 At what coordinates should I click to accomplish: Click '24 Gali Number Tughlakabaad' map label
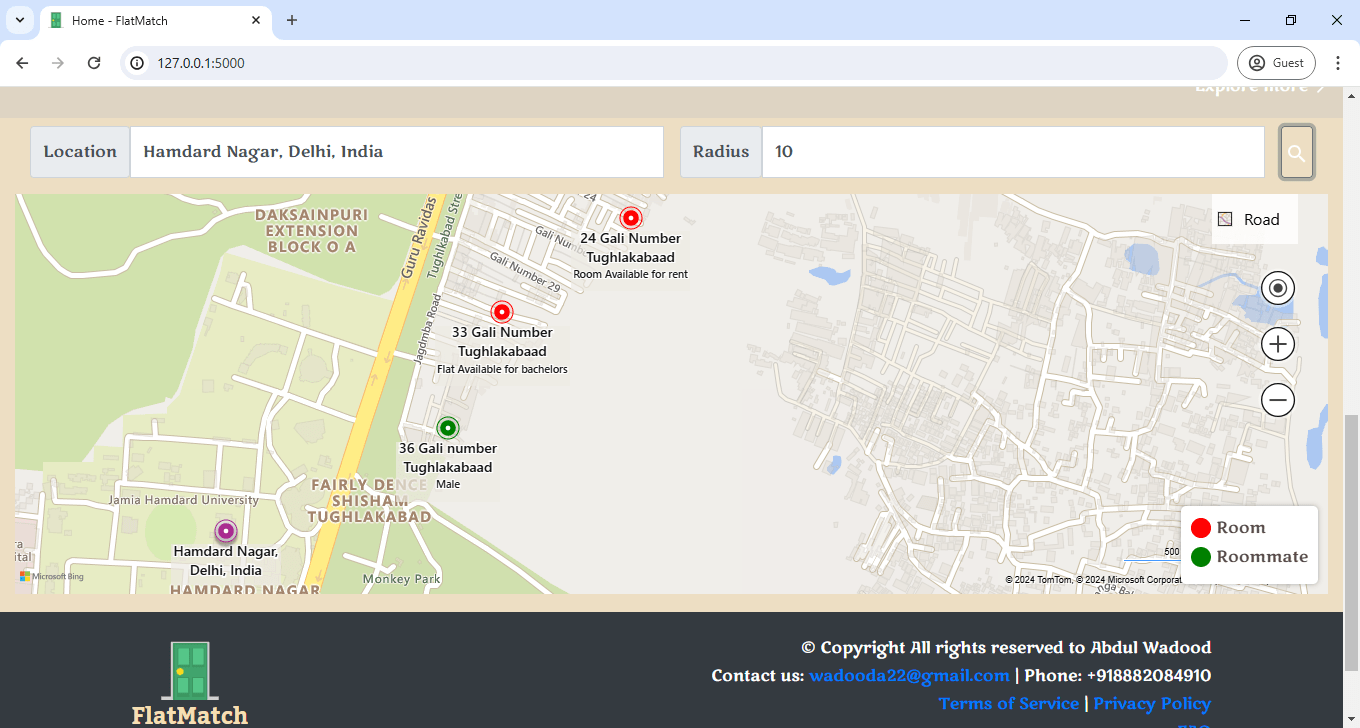click(x=631, y=248)
